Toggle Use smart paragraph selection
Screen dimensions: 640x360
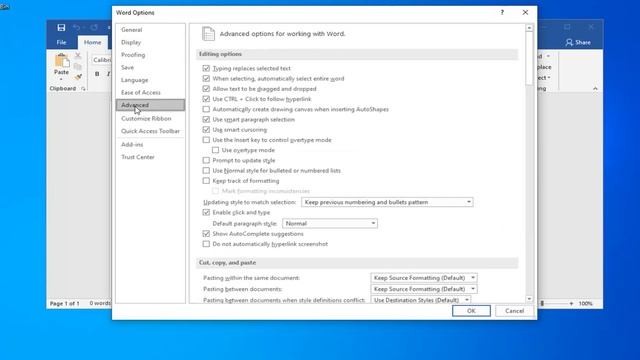pos(206,119)
